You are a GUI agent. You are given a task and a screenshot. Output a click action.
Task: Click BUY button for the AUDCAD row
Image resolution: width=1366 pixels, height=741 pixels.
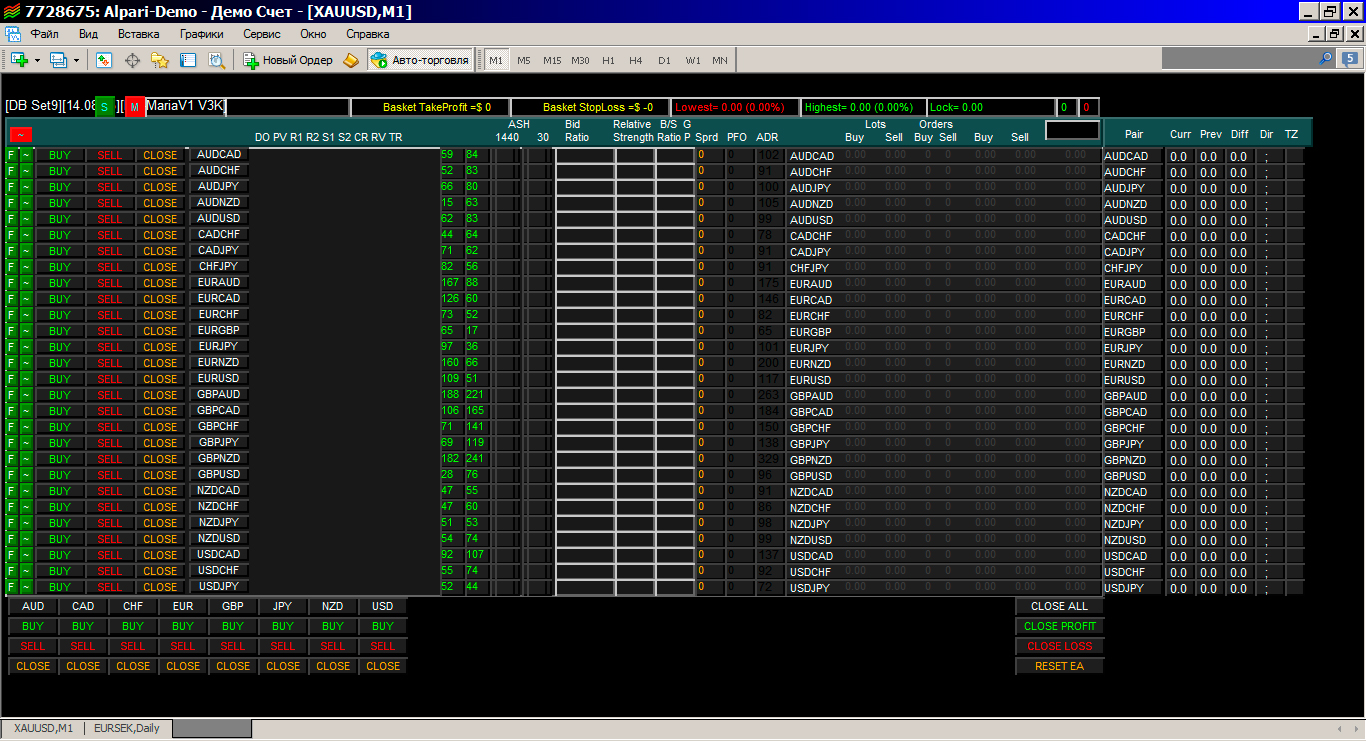[60, 155]
